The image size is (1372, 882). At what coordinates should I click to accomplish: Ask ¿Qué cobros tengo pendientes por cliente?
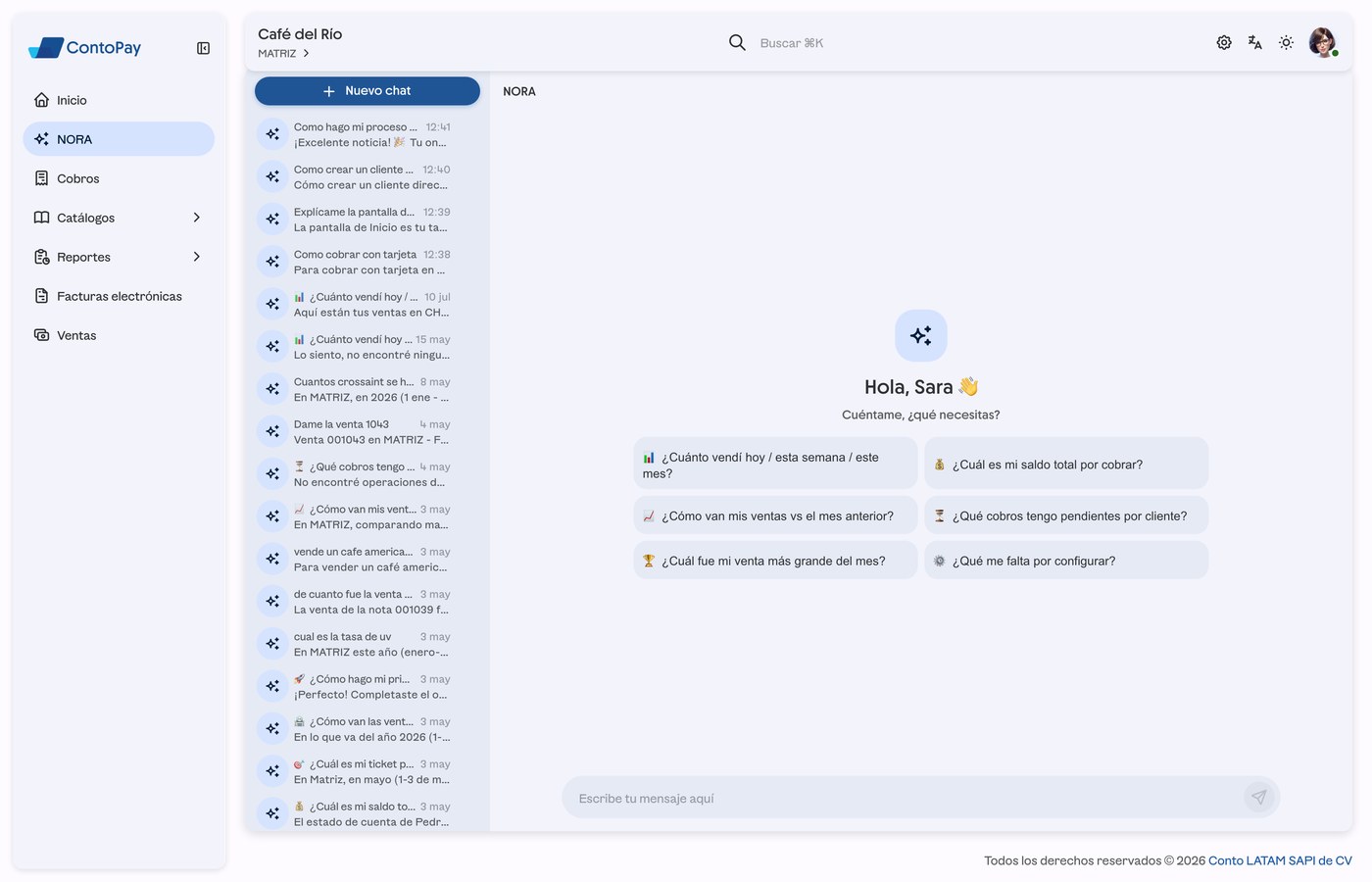click(x=1066, y=515)
